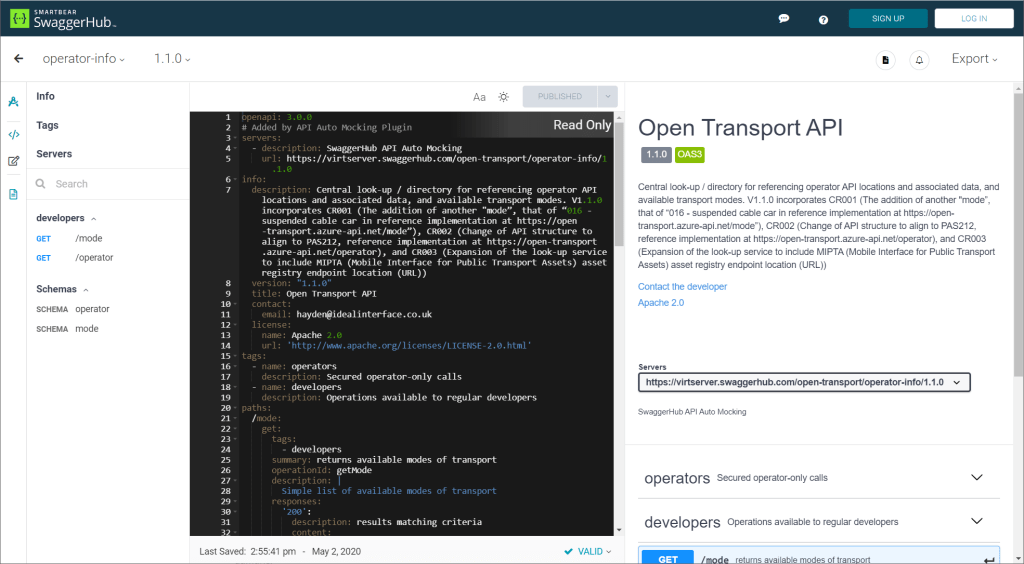The height and width of the screenshot is (564, 1024).
Task: Select the code editor view icon
Action: (14, 134)
